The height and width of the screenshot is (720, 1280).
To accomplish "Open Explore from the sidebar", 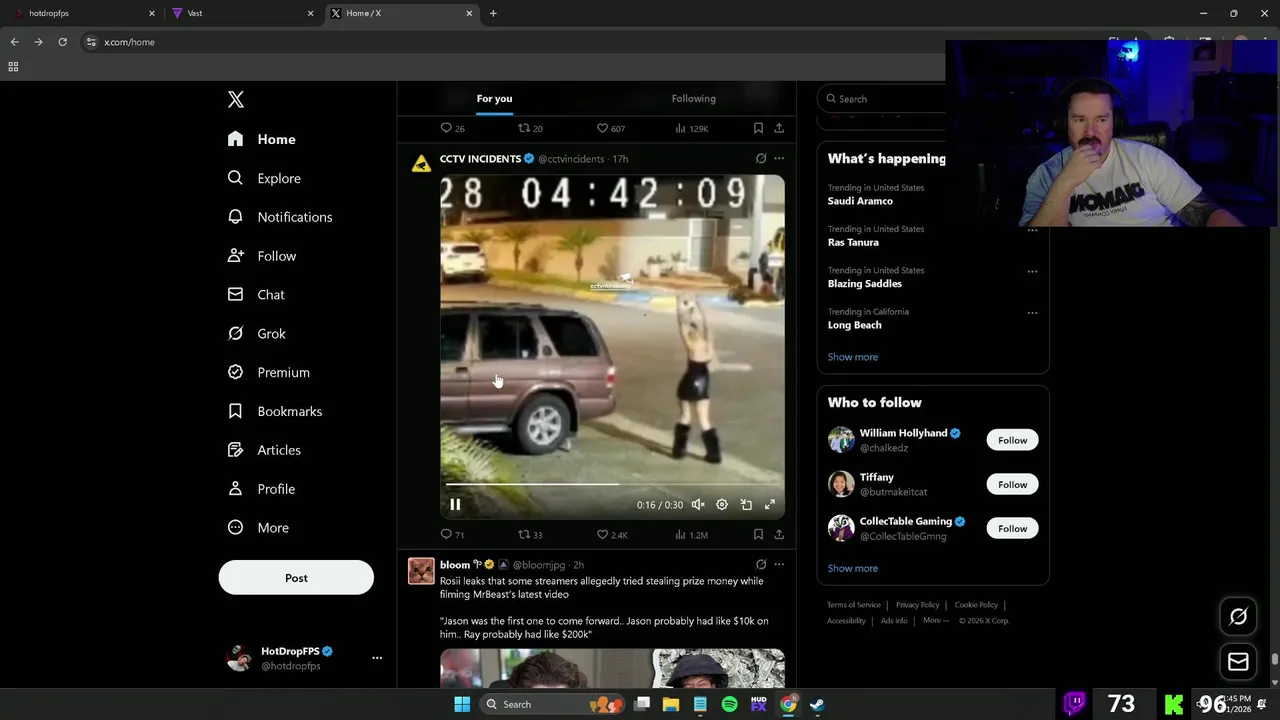I will (x=264, y=178).
